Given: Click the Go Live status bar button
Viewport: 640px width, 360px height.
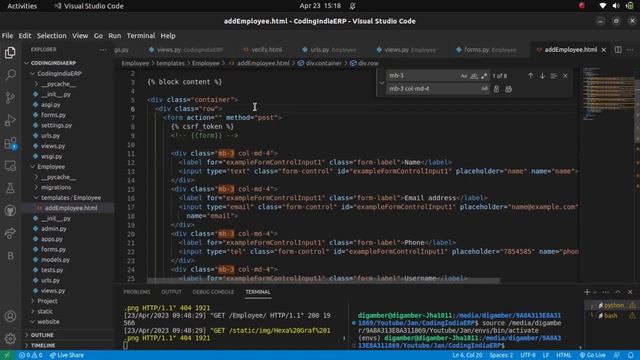Looking at the screenshot, I should point(593,355).
